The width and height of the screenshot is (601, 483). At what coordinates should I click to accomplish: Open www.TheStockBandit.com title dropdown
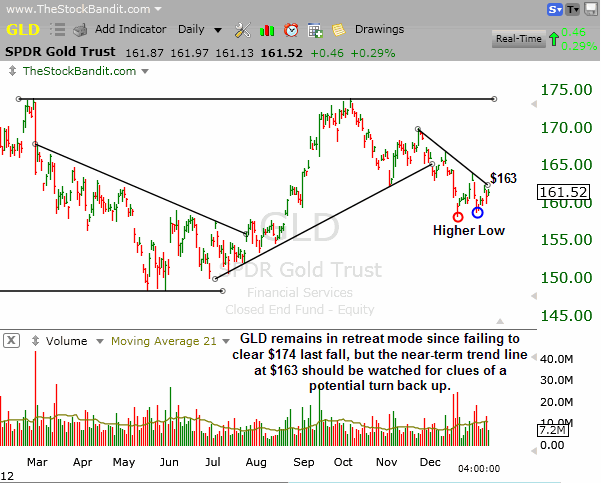coord(158,9)
